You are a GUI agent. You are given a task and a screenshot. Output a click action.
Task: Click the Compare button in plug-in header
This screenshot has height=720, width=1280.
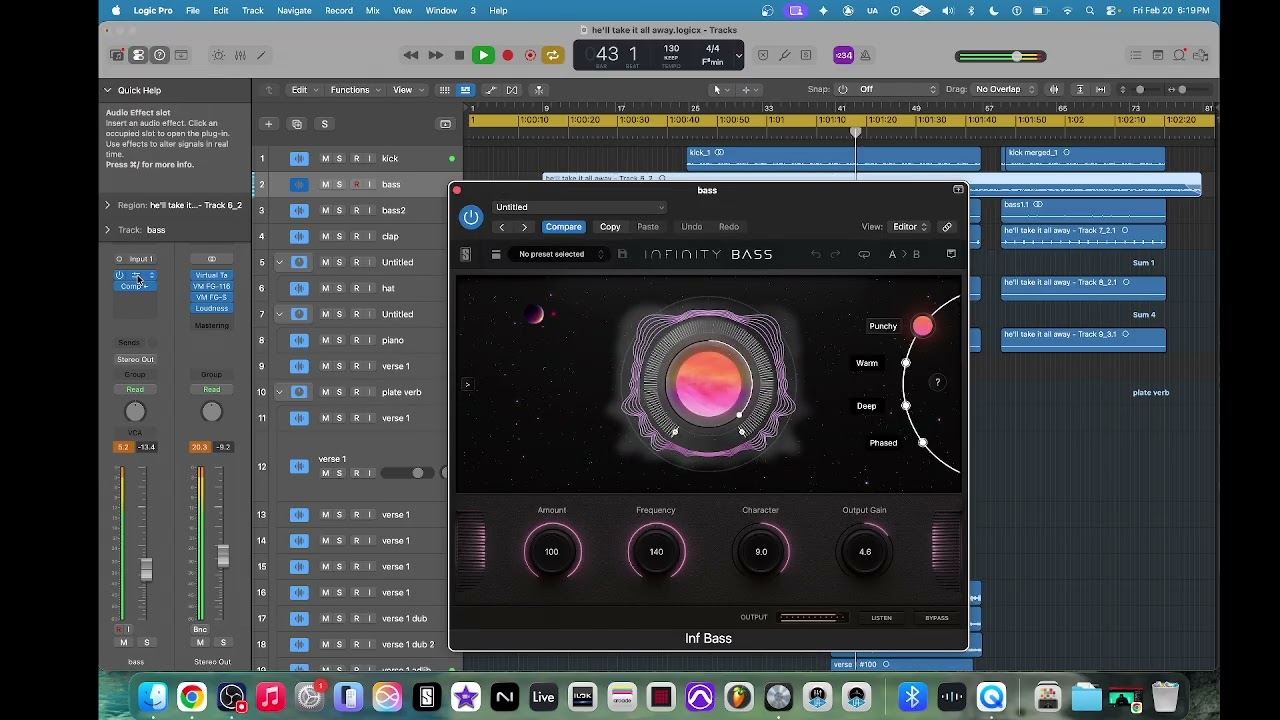[563, 227]
